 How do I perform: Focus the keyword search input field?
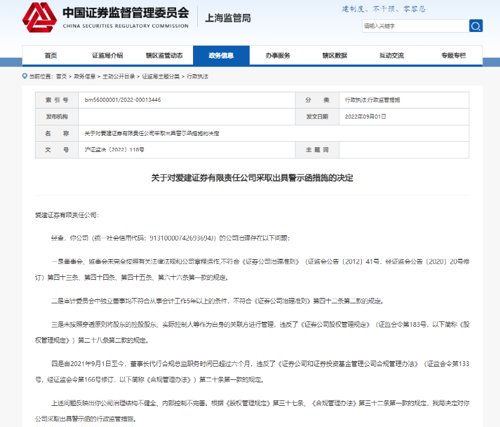click(415, 26)
